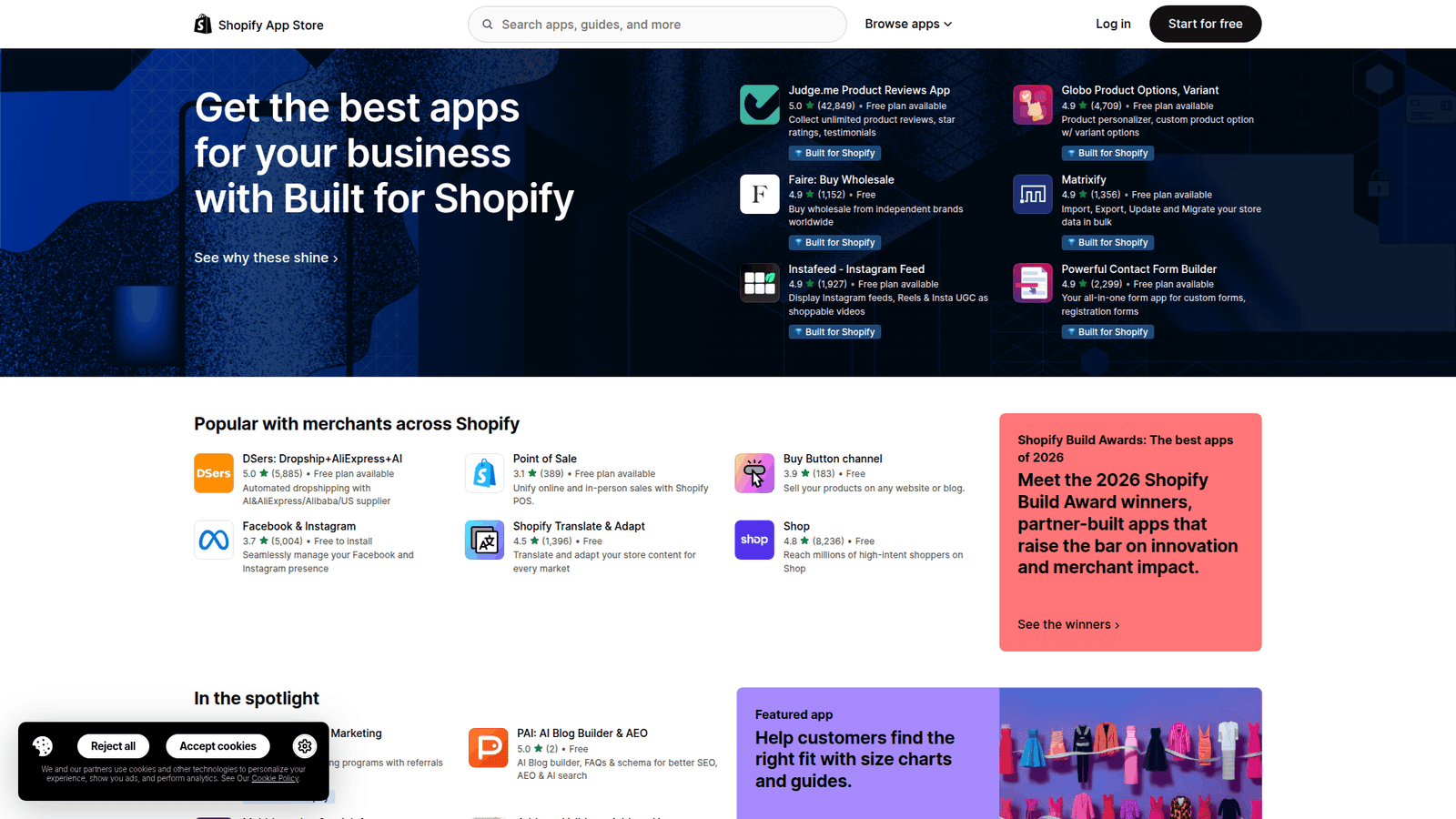Open the PAI AI Blog Builder icon
1456x819 pixels.
coord(489,748)
